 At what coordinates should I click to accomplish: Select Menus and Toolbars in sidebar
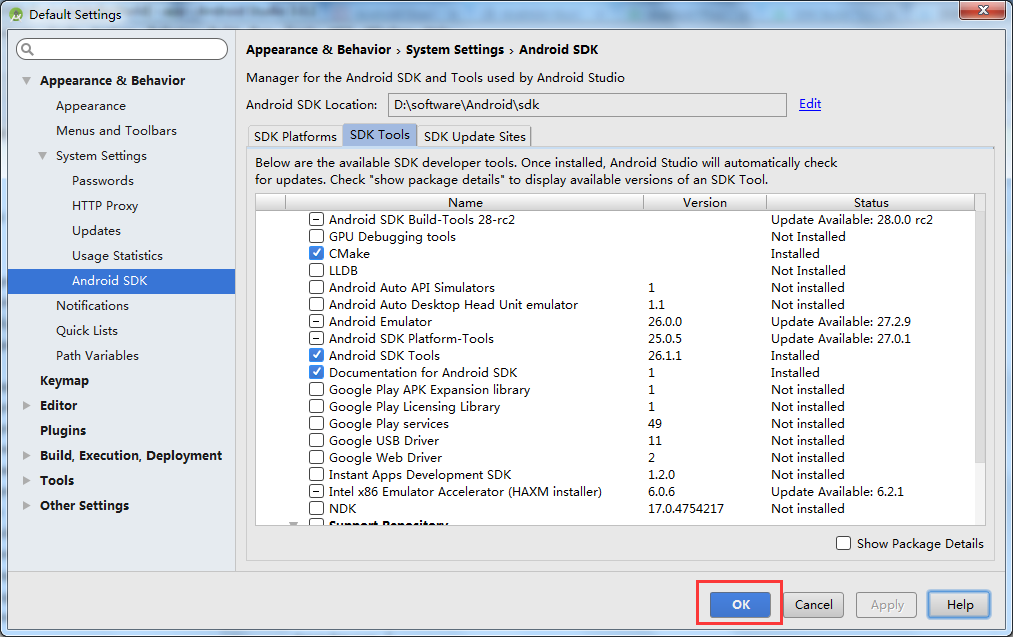[116, 131]
